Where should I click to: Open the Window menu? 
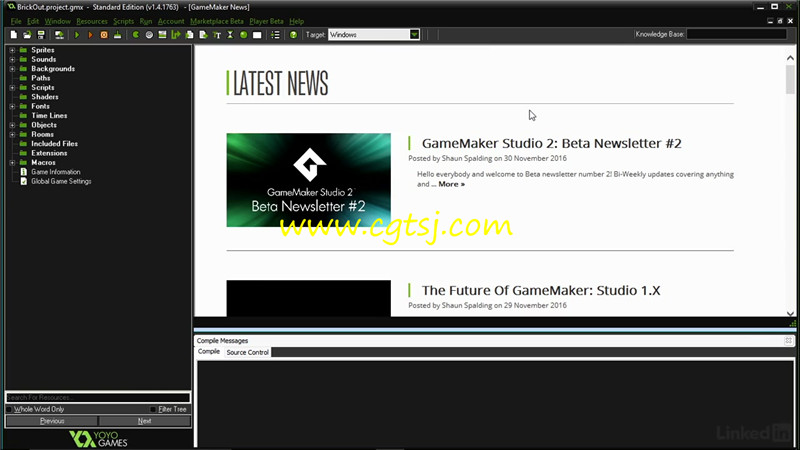click(58, 21)
